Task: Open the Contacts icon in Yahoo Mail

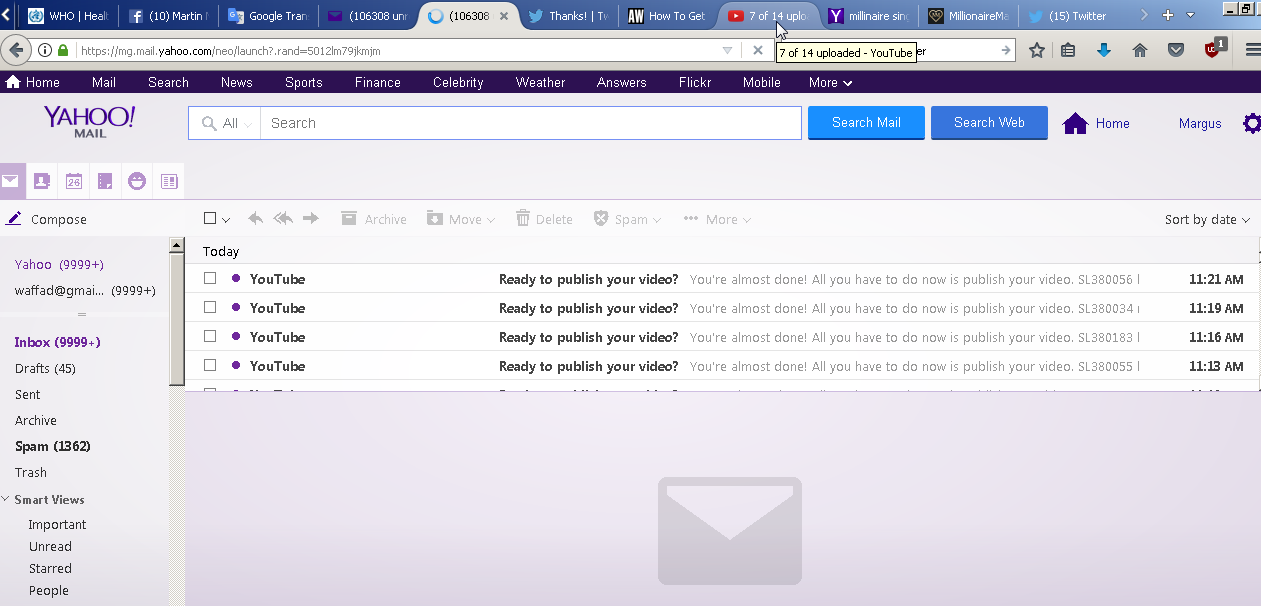Action: 42,181
